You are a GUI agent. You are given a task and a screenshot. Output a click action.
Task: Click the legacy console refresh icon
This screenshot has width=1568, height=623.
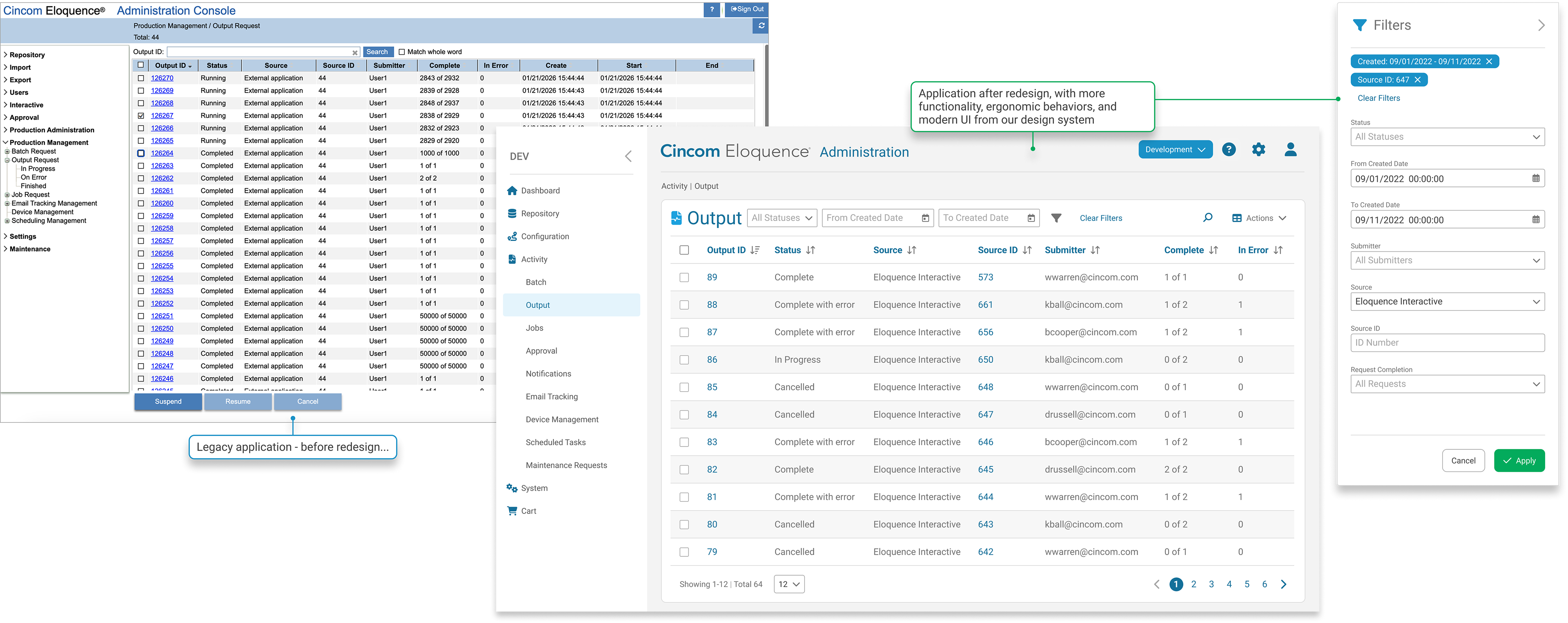pos(761,26)
